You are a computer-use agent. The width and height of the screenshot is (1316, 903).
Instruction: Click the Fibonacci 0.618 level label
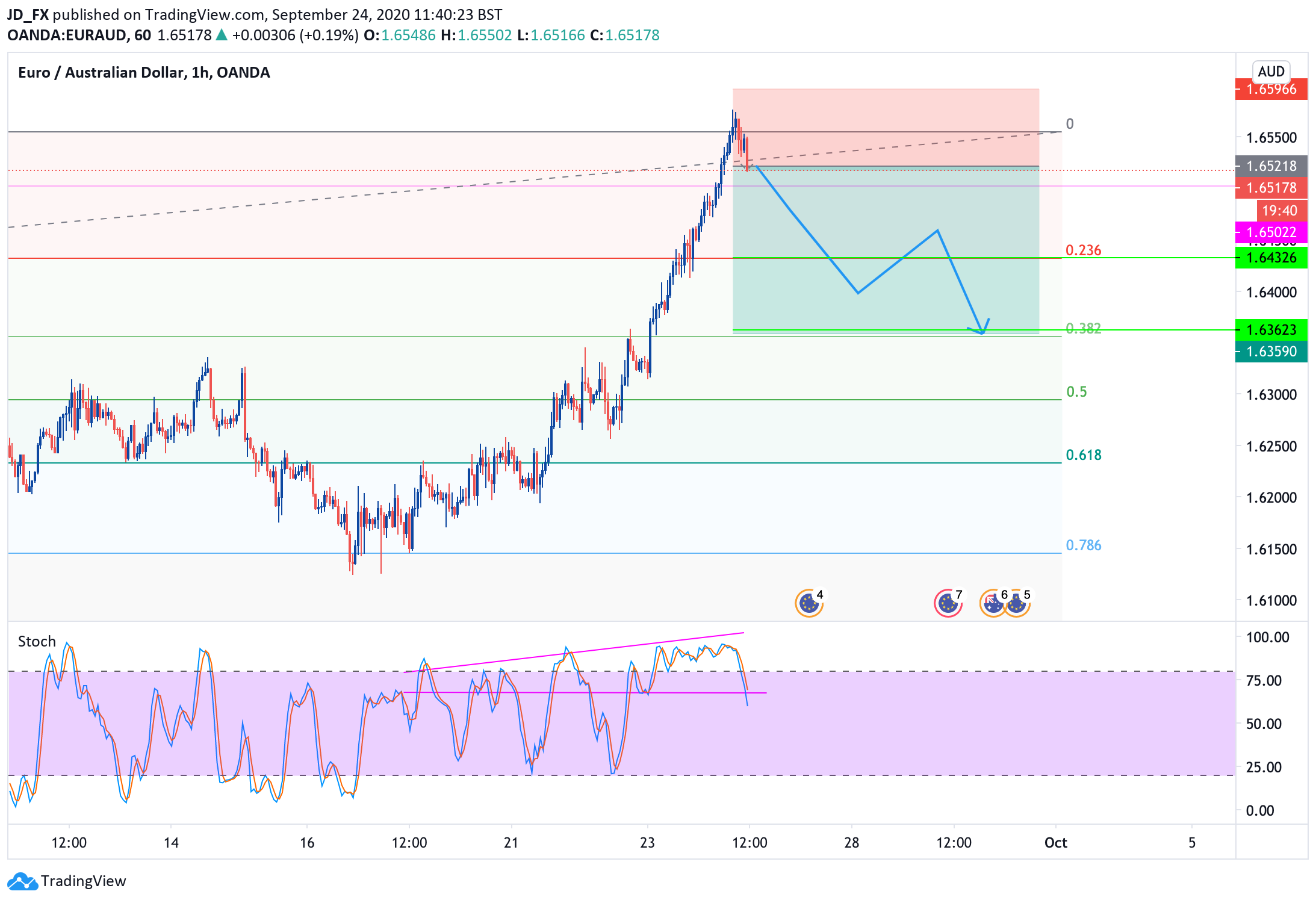[1084, 455]
